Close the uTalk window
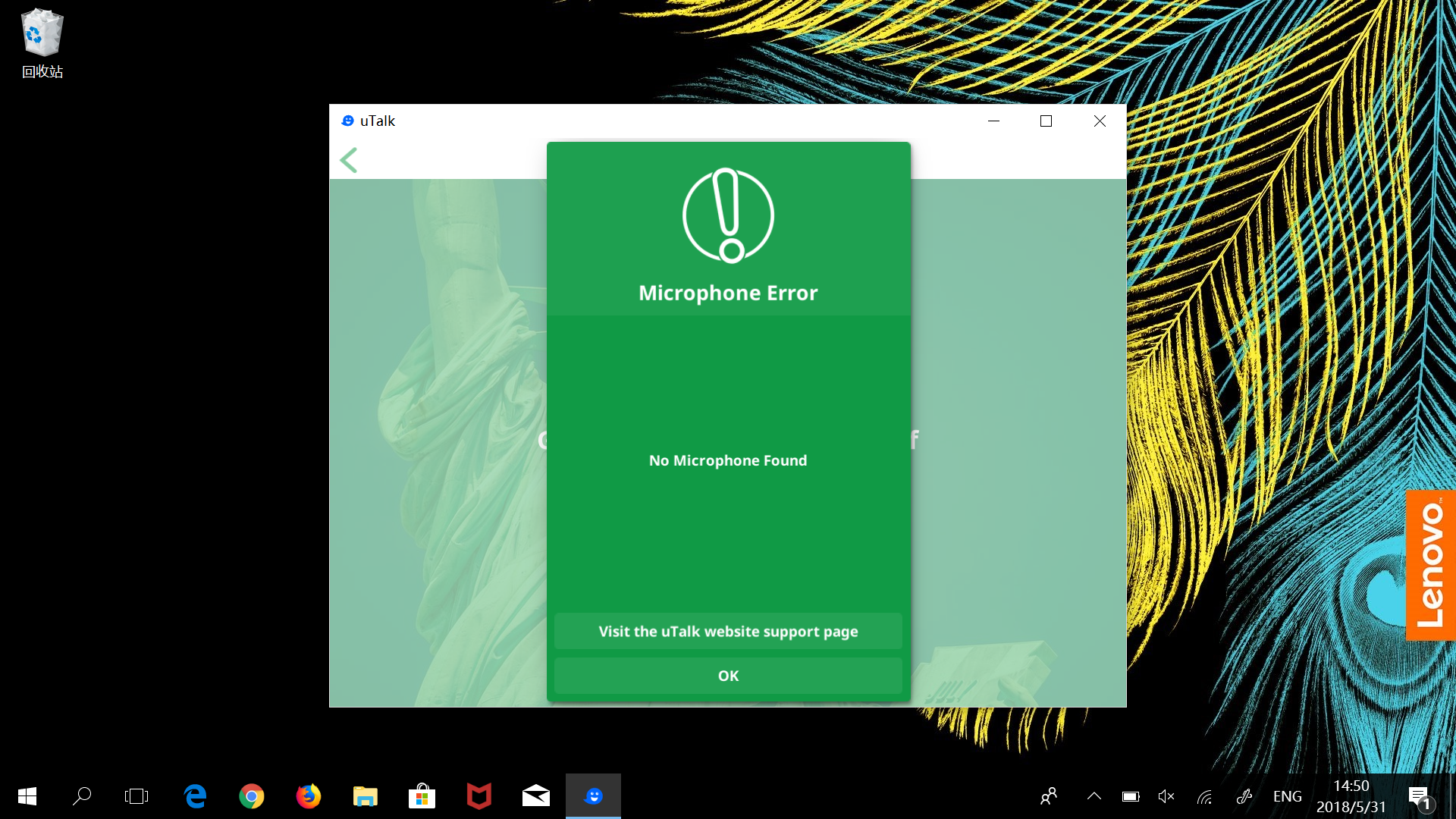 (x=1100, y=121)
